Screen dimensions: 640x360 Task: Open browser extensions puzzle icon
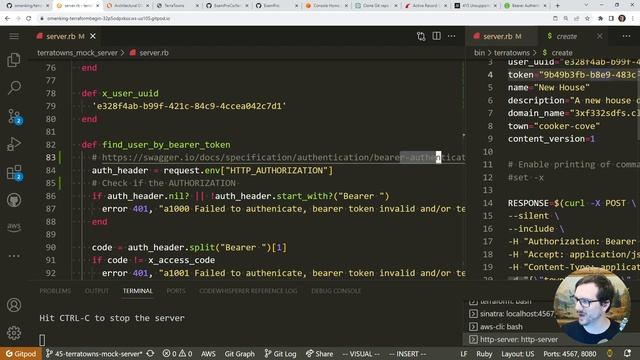tap(600, 18)
